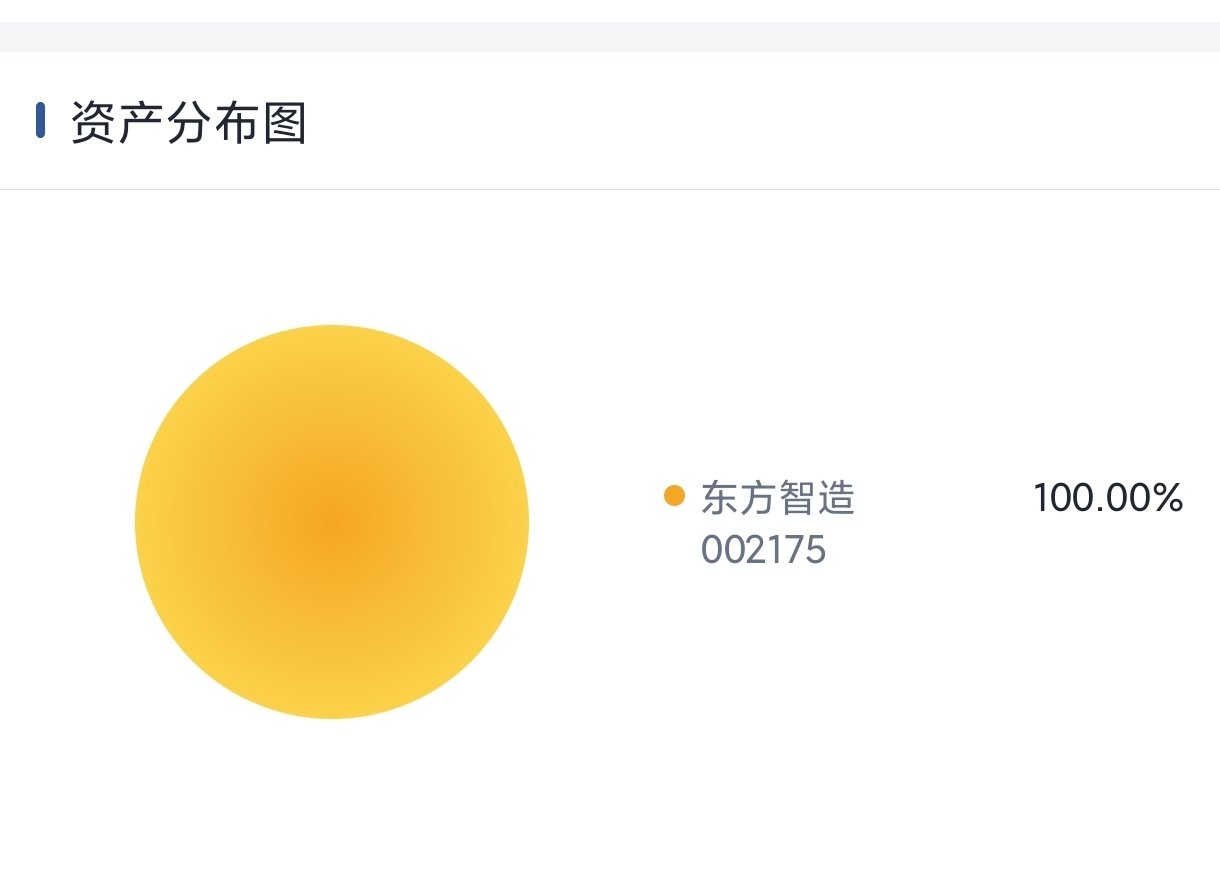Select the 东方智造 legend label
This screenshot has width=1220, height=881.
[x=778, y=497]
